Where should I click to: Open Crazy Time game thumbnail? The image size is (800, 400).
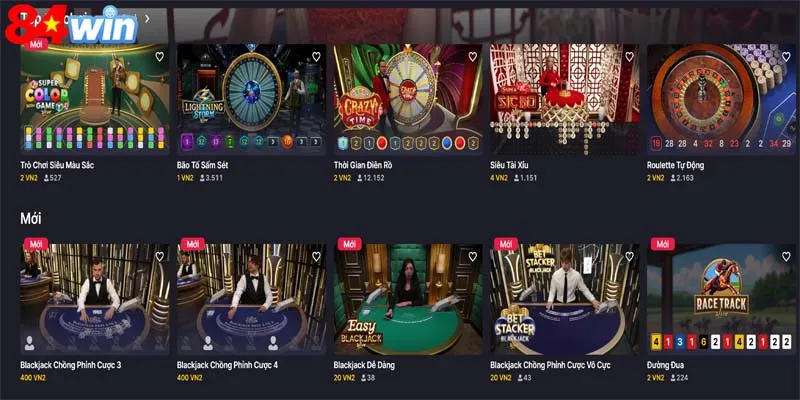(x=408, y=99)
